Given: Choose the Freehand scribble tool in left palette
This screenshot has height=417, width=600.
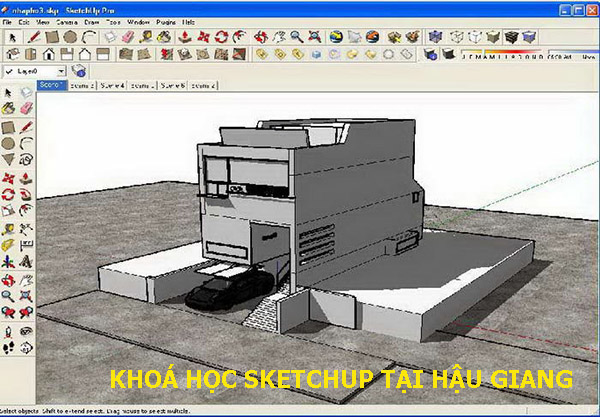Looking at the screenshot, I should (x=26, y=160).
